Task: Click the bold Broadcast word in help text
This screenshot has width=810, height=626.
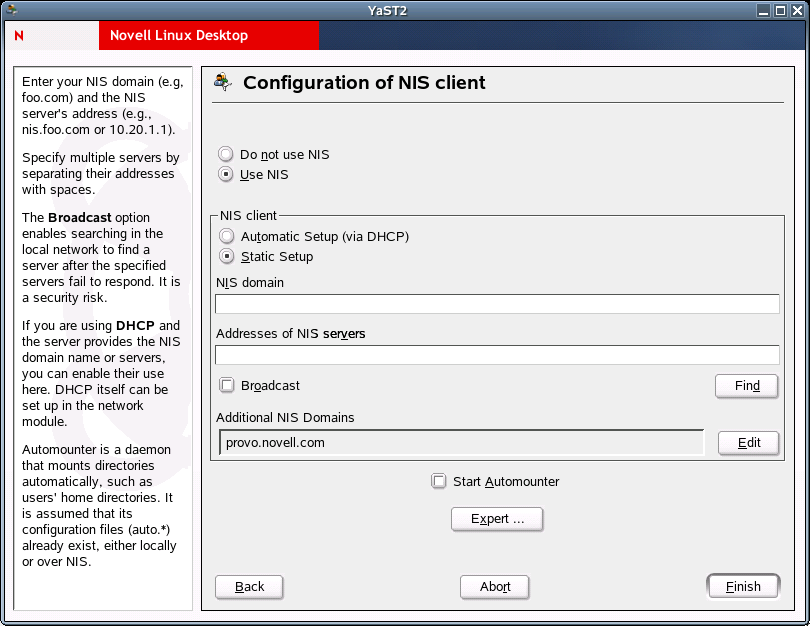Action: [x=80, y=217]
